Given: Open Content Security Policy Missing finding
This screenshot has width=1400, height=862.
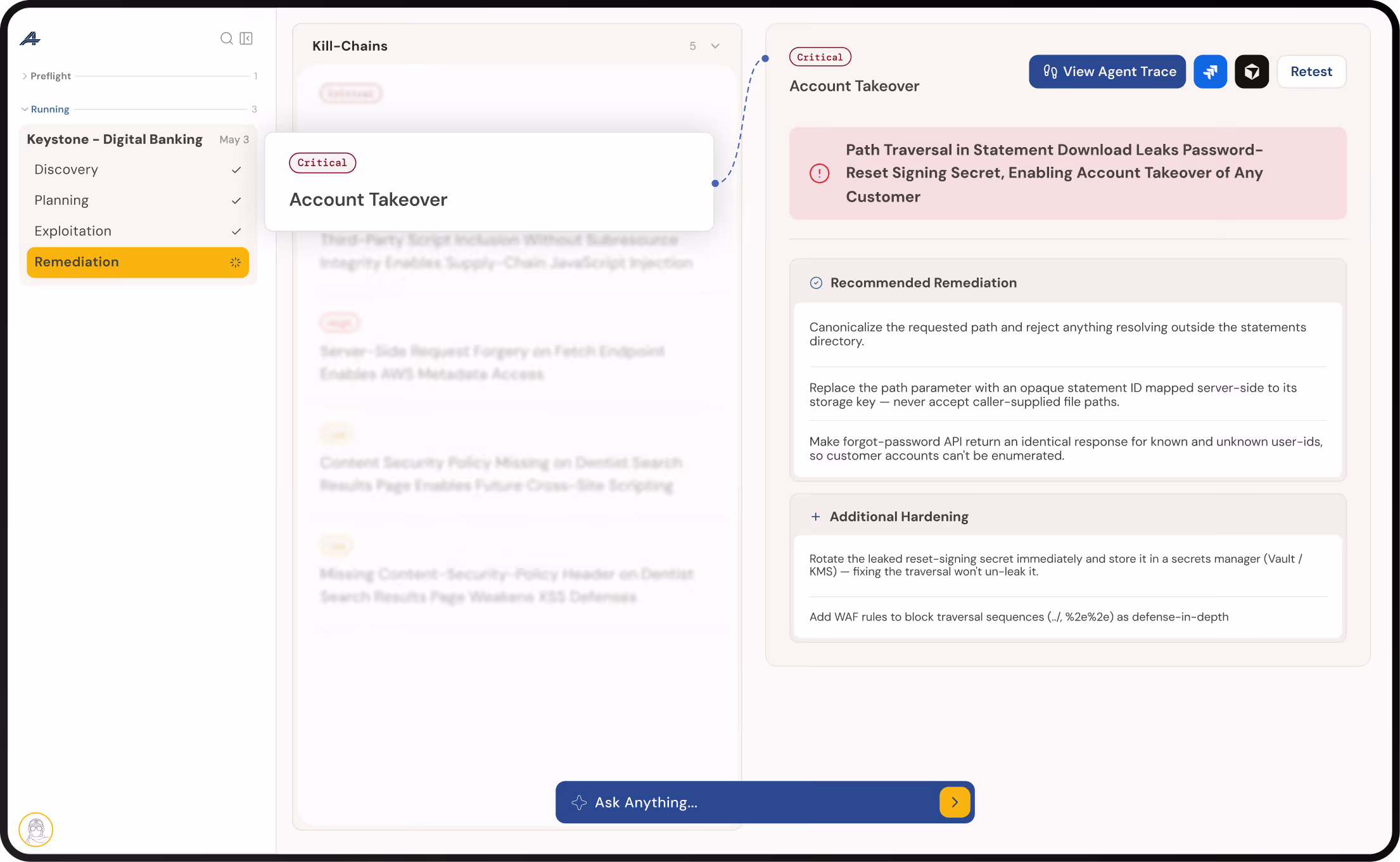Looking at the screenshot, I should (500, 474).
